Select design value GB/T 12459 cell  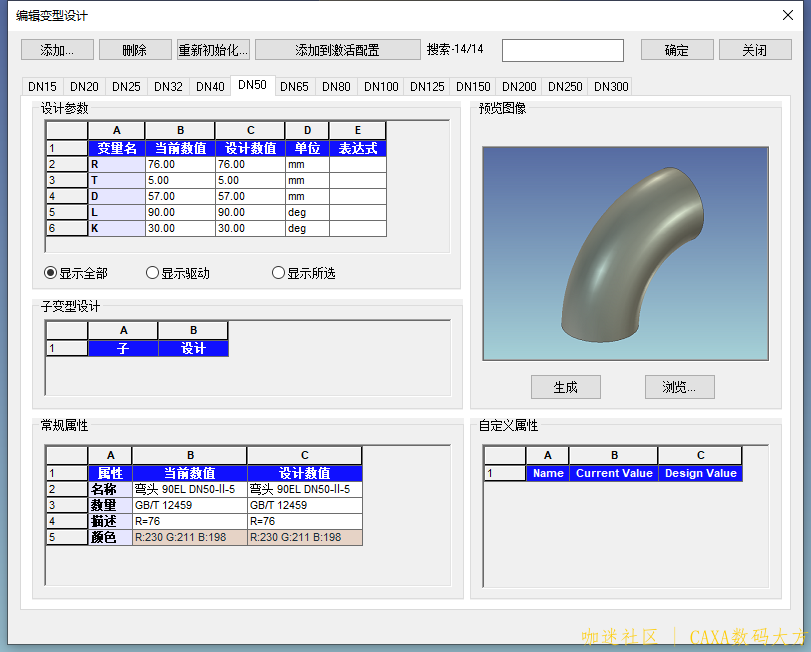(305, 505)
